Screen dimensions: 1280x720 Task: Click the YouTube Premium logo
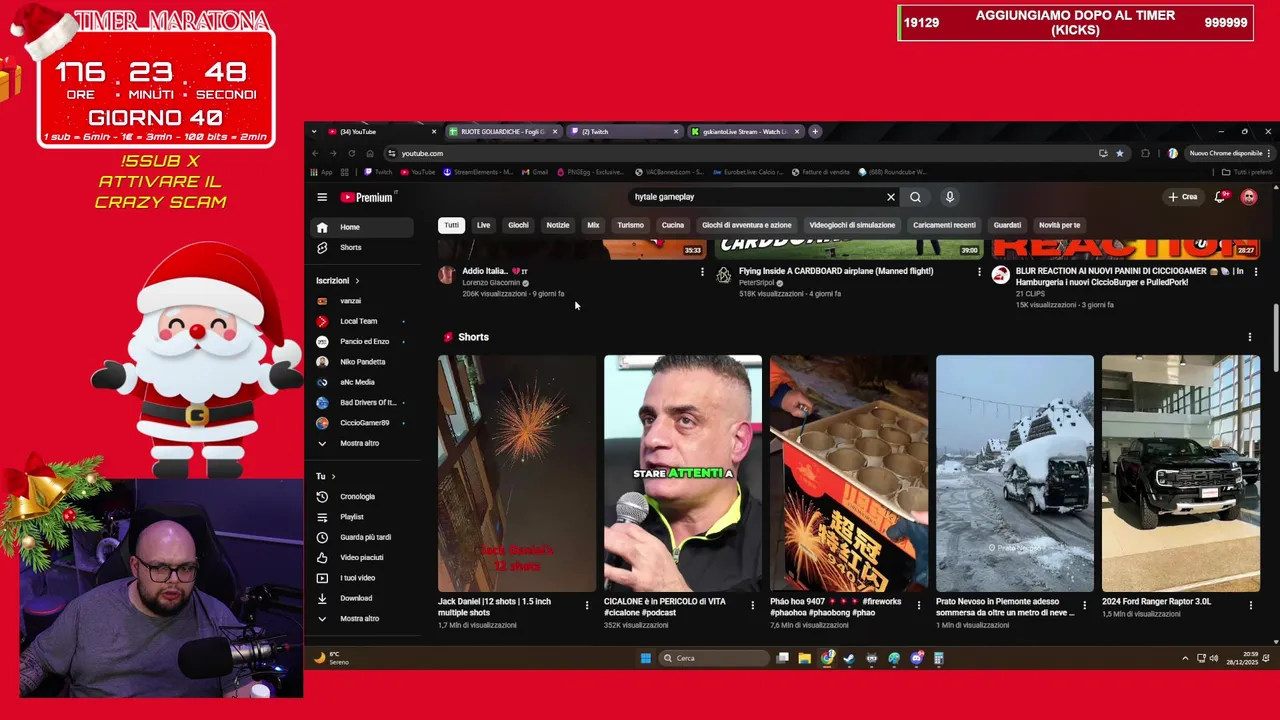368,197
